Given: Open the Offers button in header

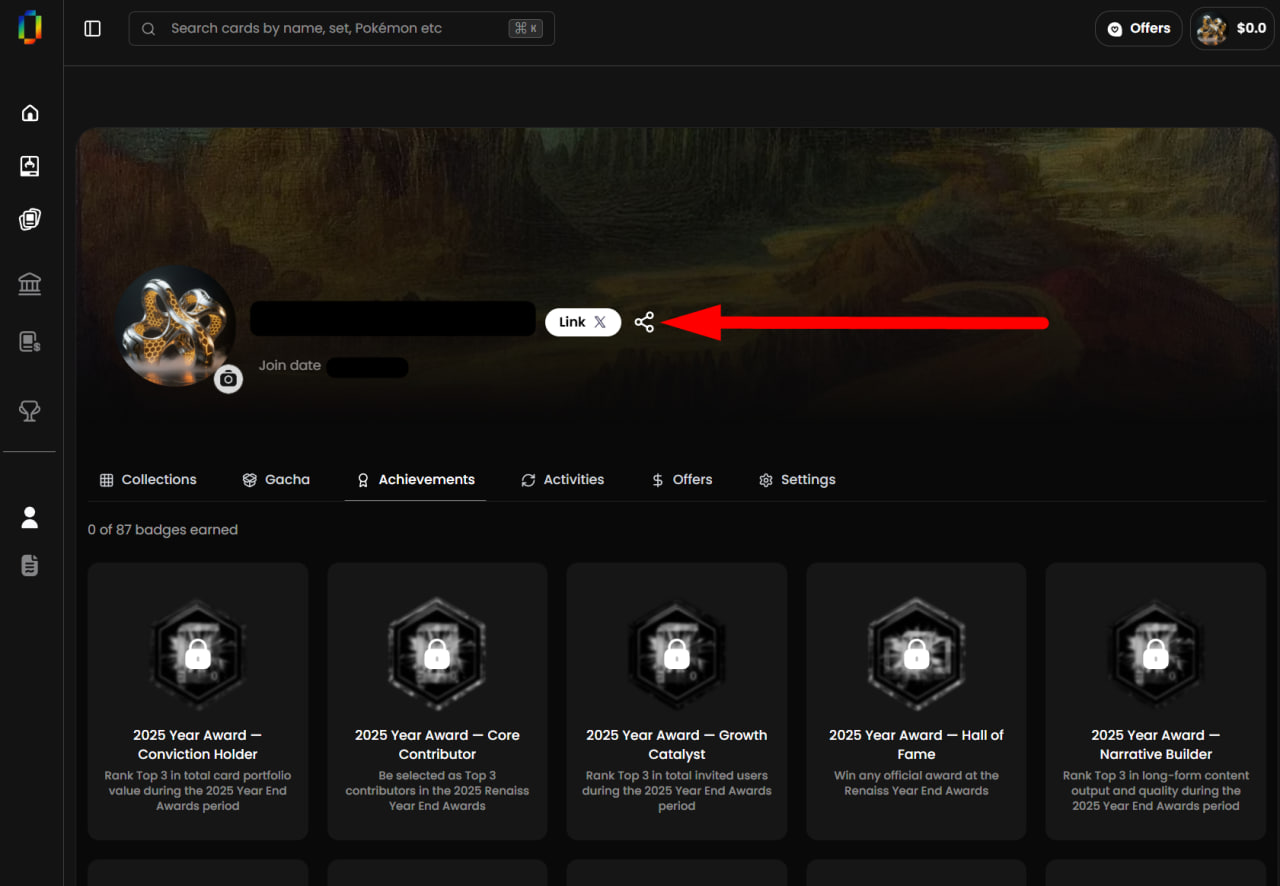Looking at the screenshot, I should click(x=1138, y=29).
